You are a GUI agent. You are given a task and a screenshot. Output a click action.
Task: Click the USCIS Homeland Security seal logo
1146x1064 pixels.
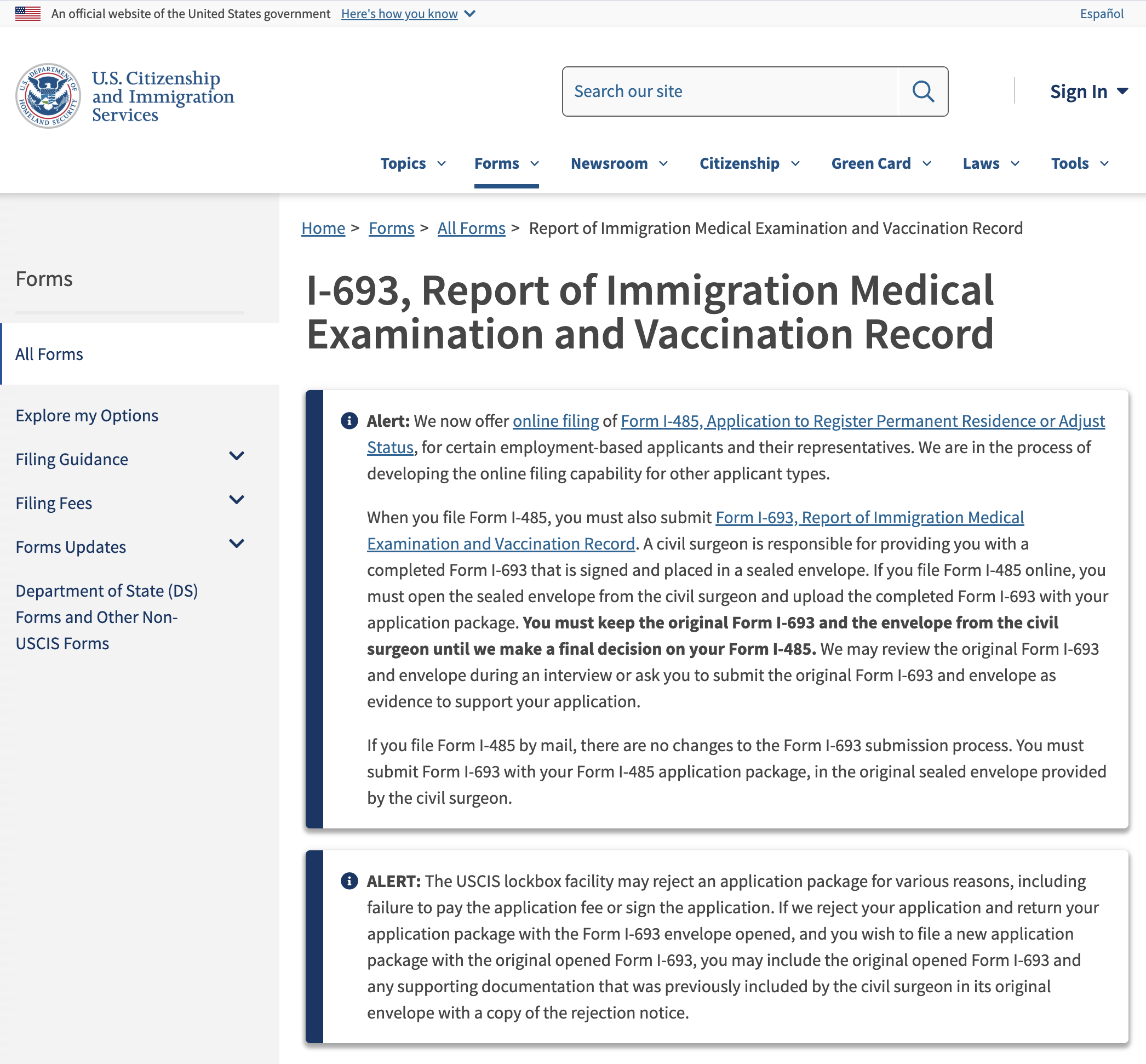point(48,95)
